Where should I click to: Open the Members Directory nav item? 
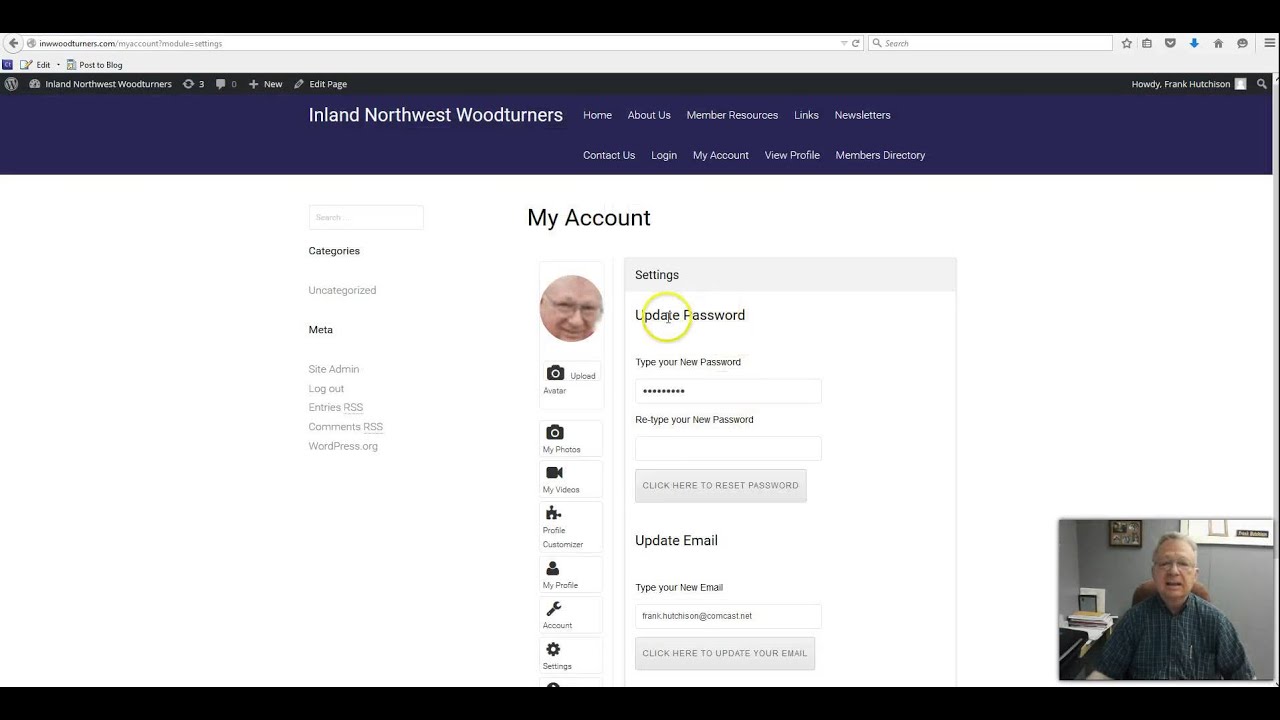[x=880, y=155]
